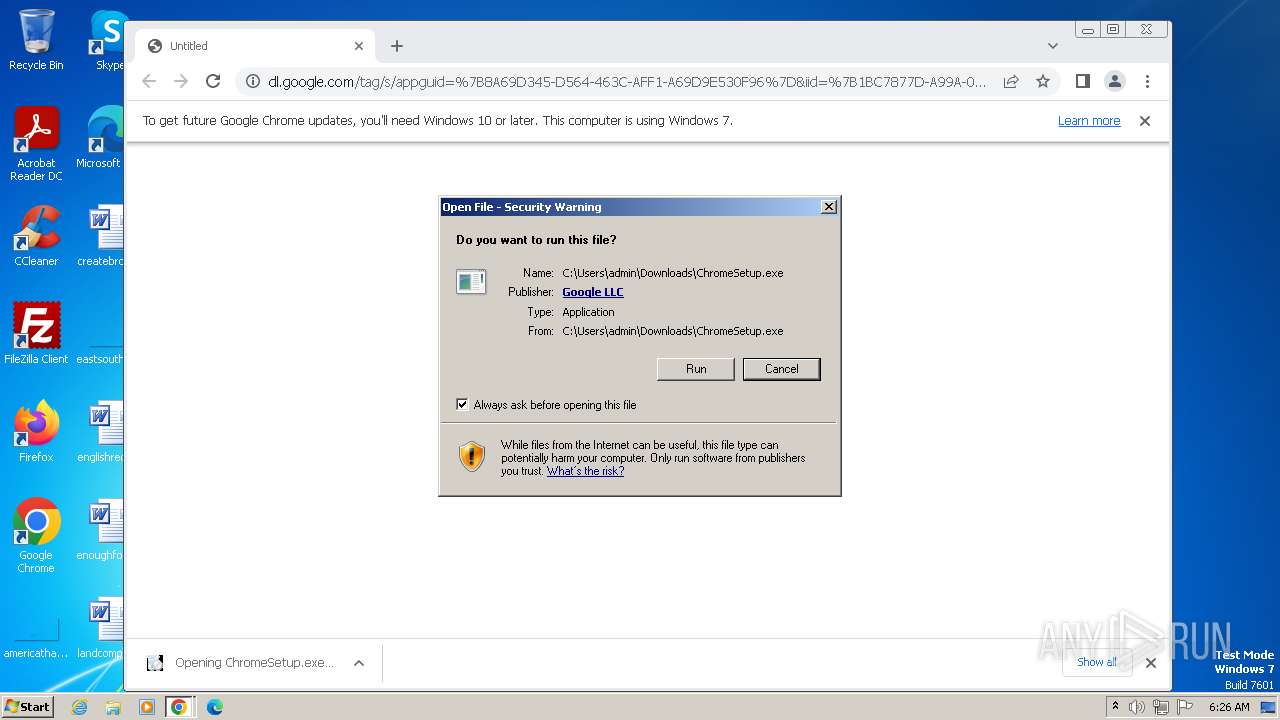
Task: Uncheck Always ask before opening this file
Action: coord(462,405)
